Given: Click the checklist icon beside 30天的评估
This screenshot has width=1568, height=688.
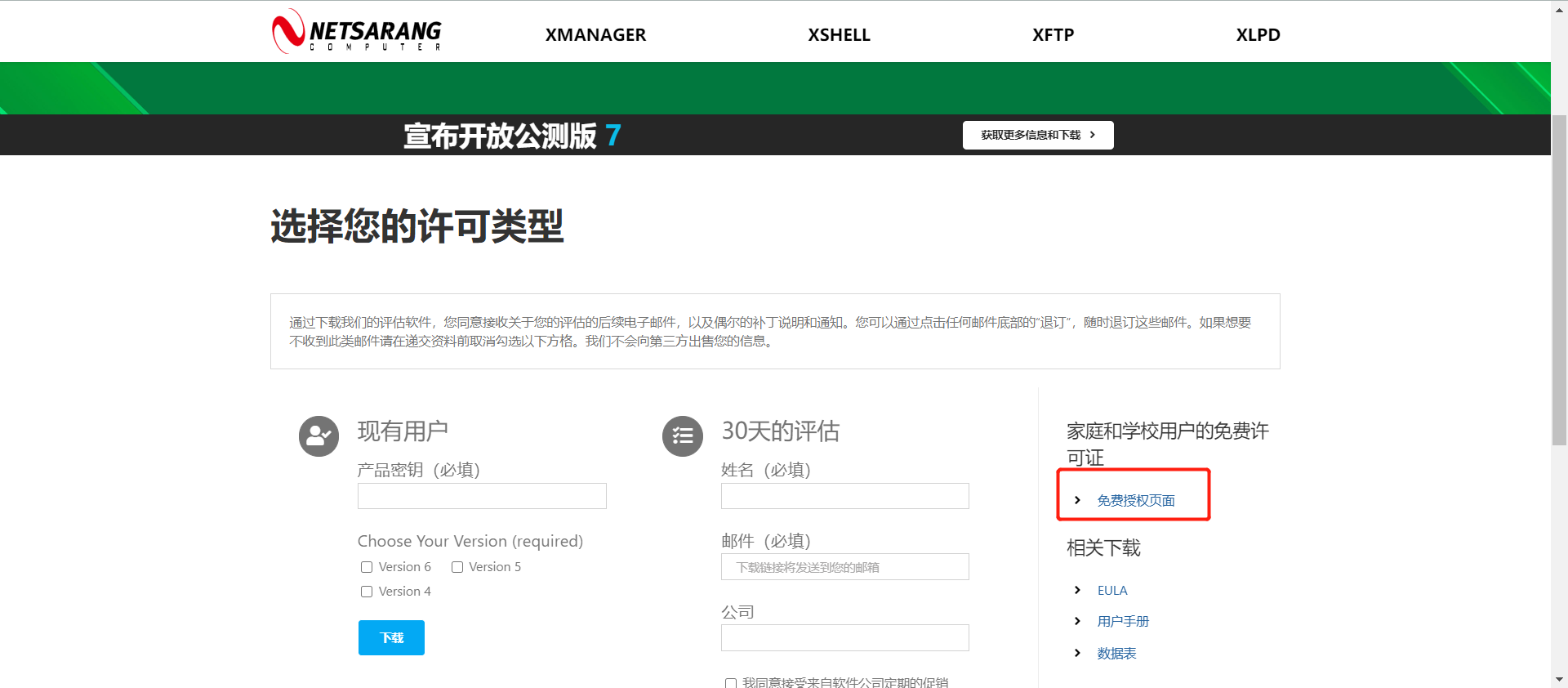Looking at the screenshot, I should [683, 436].
